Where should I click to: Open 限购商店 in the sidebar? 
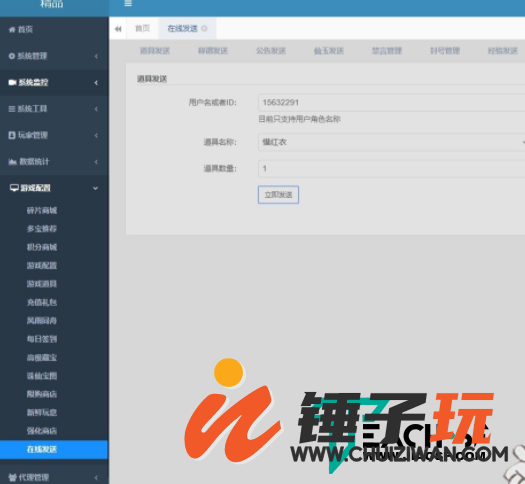pyautogui.click(x=42, y=394)
